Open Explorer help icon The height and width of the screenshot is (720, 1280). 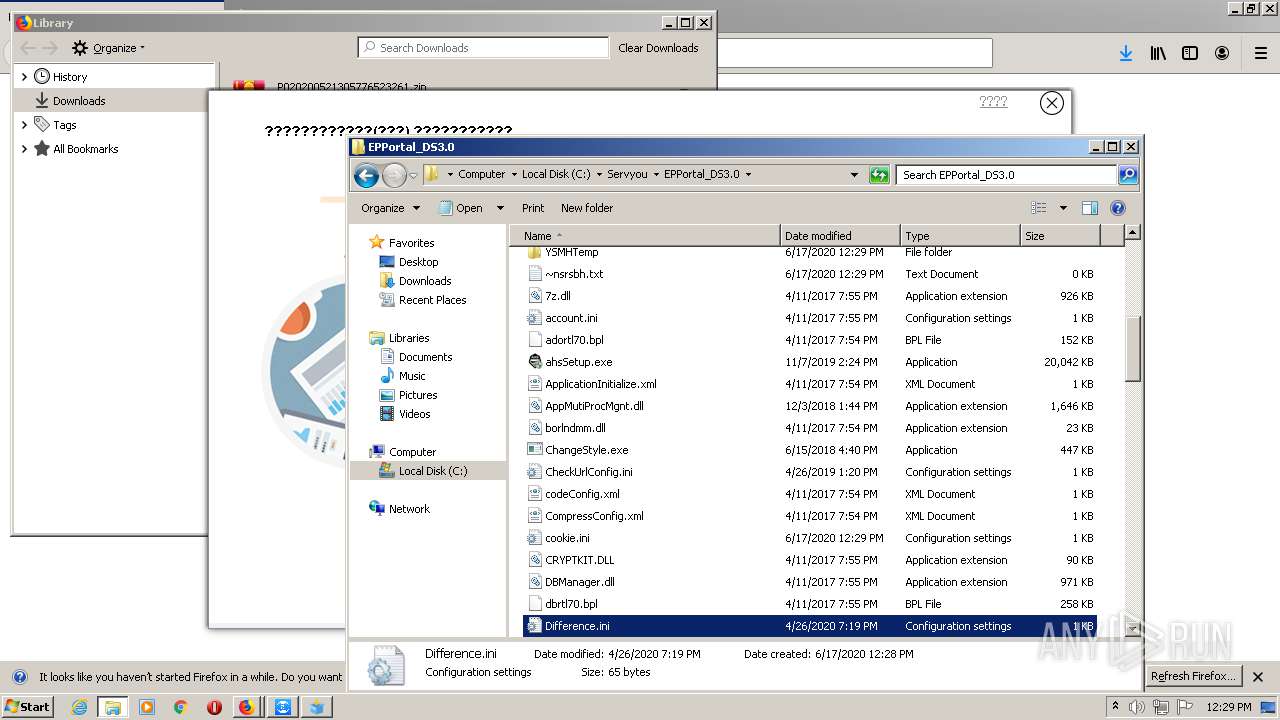tap(1118, 208)
